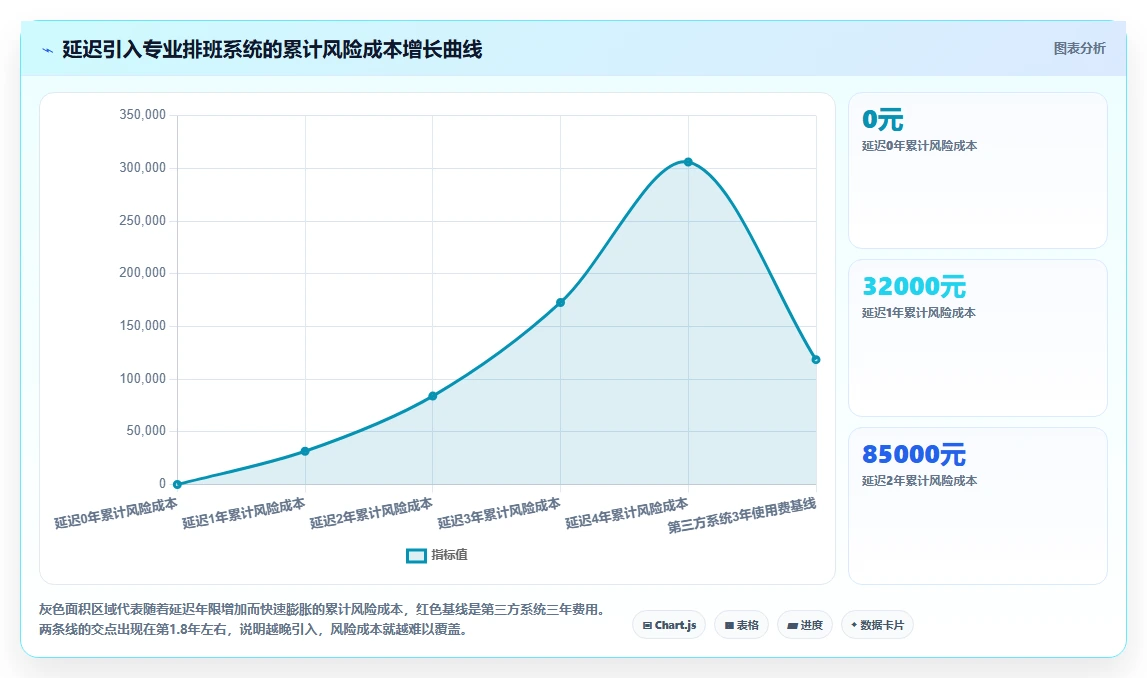This screenshot has height=678, width=1147.
Task: Click the x-axis label 延迟4年累计风险成本
Action: [x=627, y=513]
